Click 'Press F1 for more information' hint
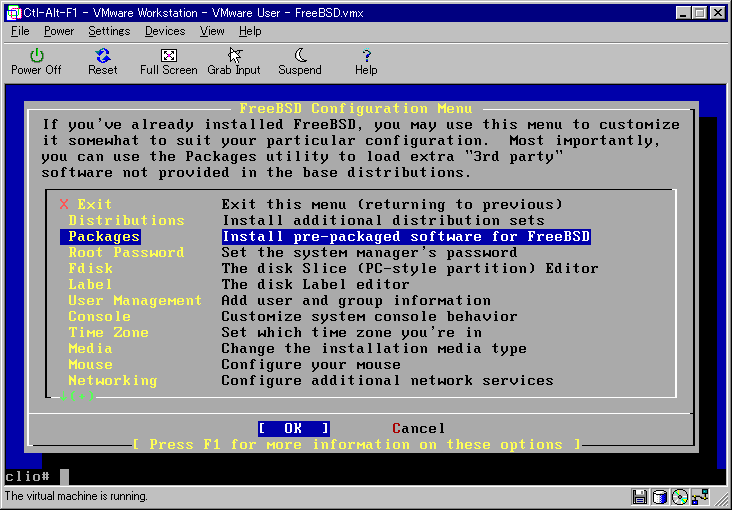This screenshot has height=510, width=732. (357, 444)
